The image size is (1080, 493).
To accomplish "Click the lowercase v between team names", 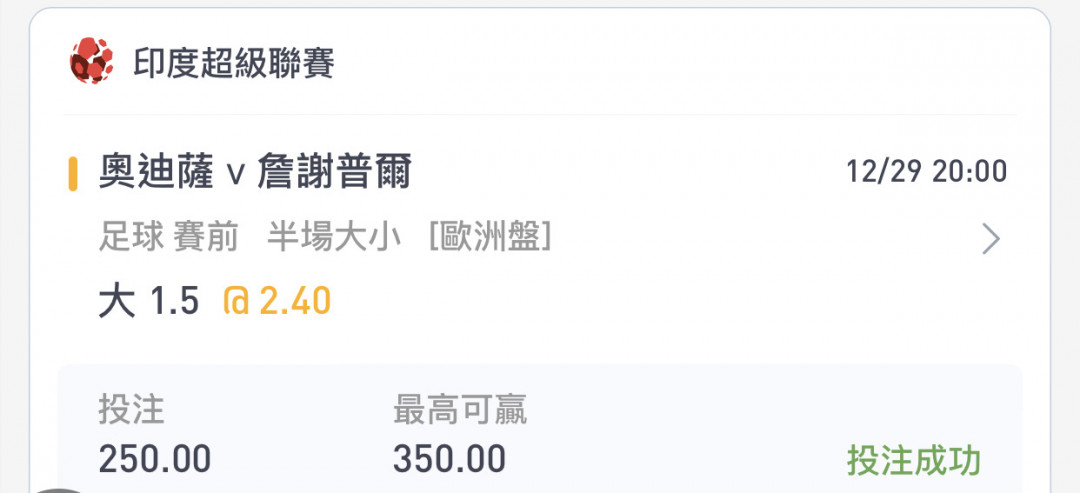I will pyautogui.click(x=236, y=175).
